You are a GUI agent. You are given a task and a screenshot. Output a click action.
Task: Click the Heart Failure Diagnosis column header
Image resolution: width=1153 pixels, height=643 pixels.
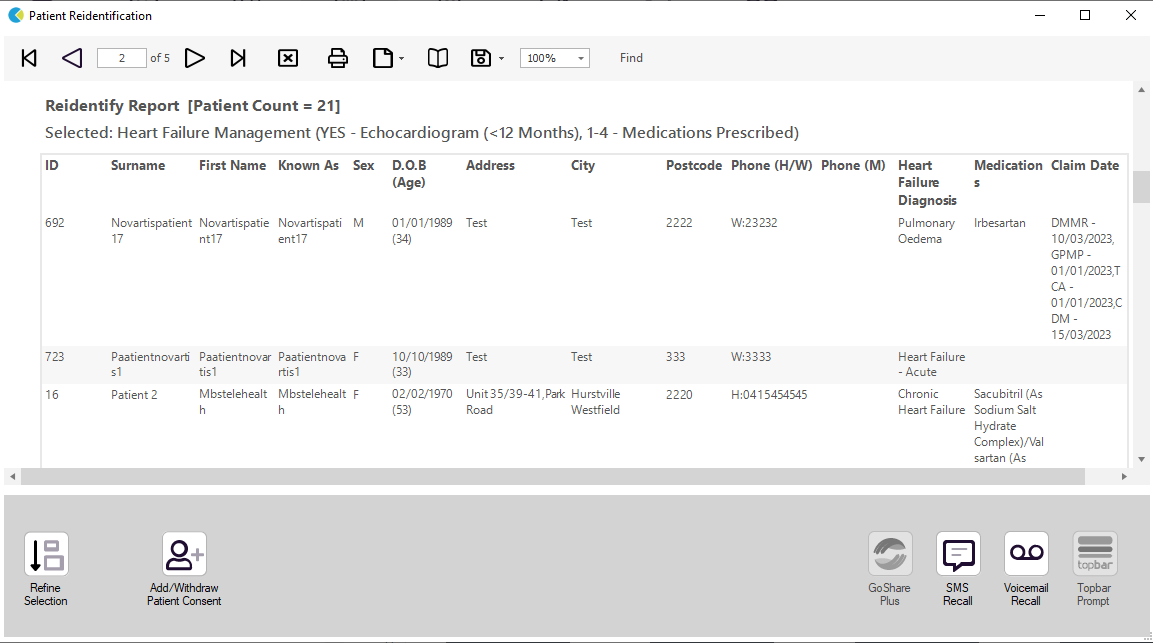[x=927, y=183]
